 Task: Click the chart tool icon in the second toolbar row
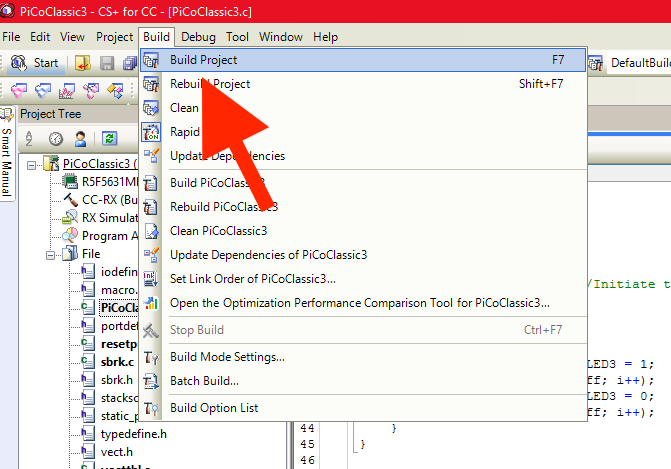tap(66, 90)
